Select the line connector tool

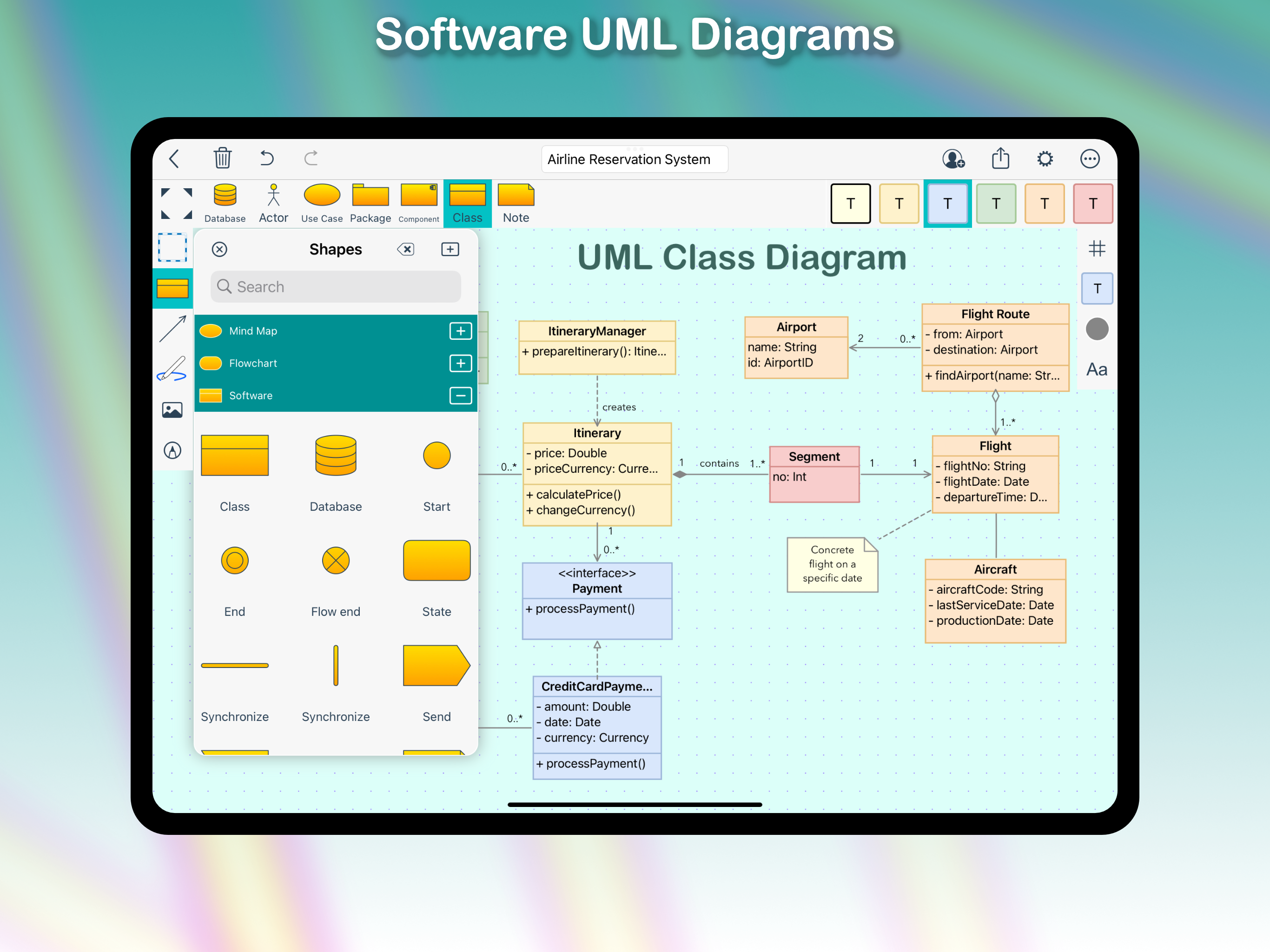click(x=172, y=329)
